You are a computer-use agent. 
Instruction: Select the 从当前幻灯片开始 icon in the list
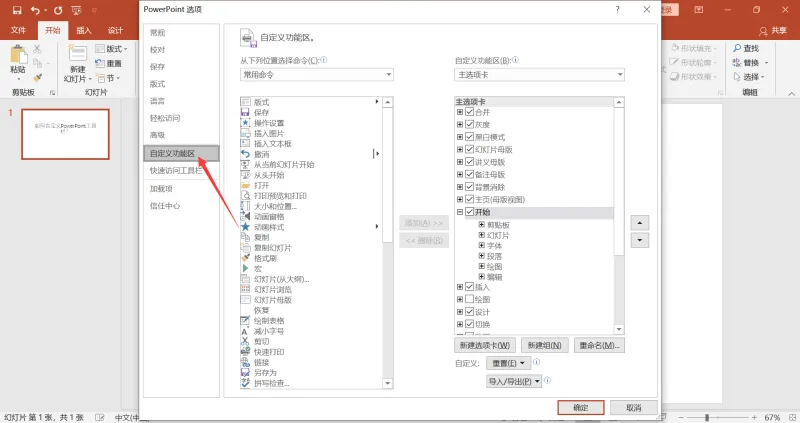(245, 164)
